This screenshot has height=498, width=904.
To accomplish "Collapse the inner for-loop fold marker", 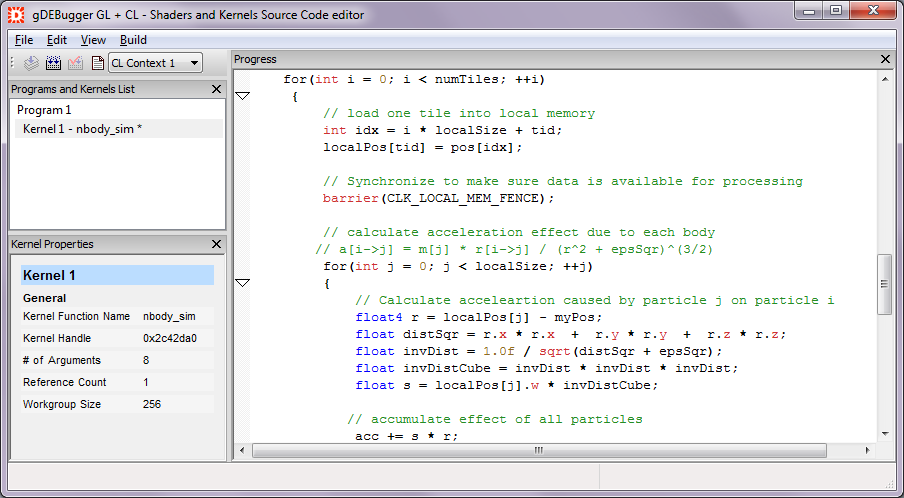I will coord(241,283).
